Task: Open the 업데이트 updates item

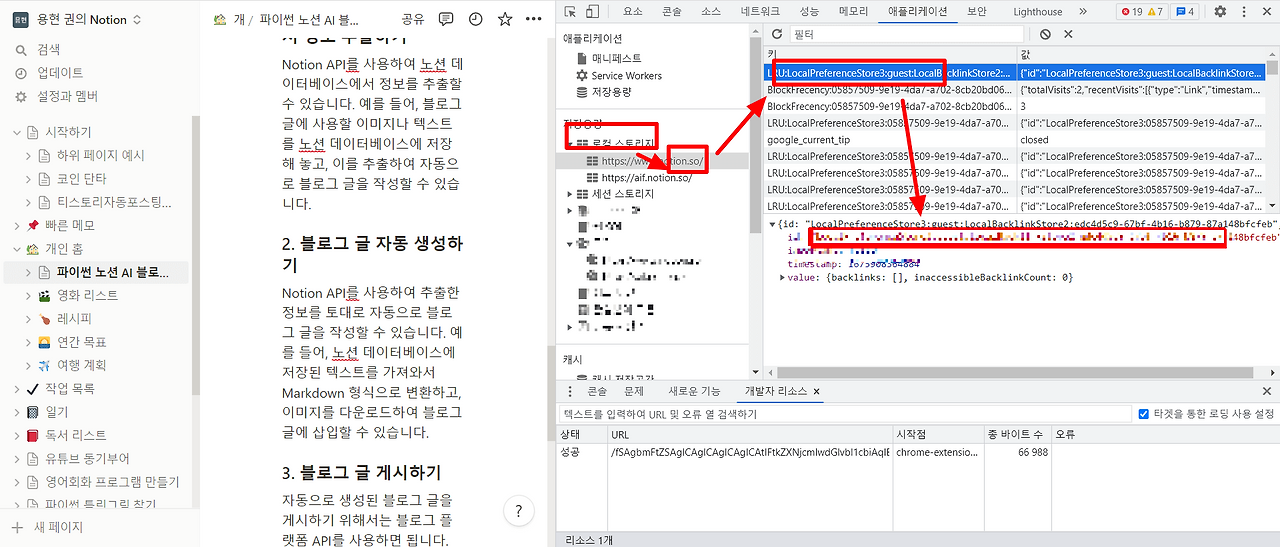Action: pyautogui.click(x=60, y=73)
